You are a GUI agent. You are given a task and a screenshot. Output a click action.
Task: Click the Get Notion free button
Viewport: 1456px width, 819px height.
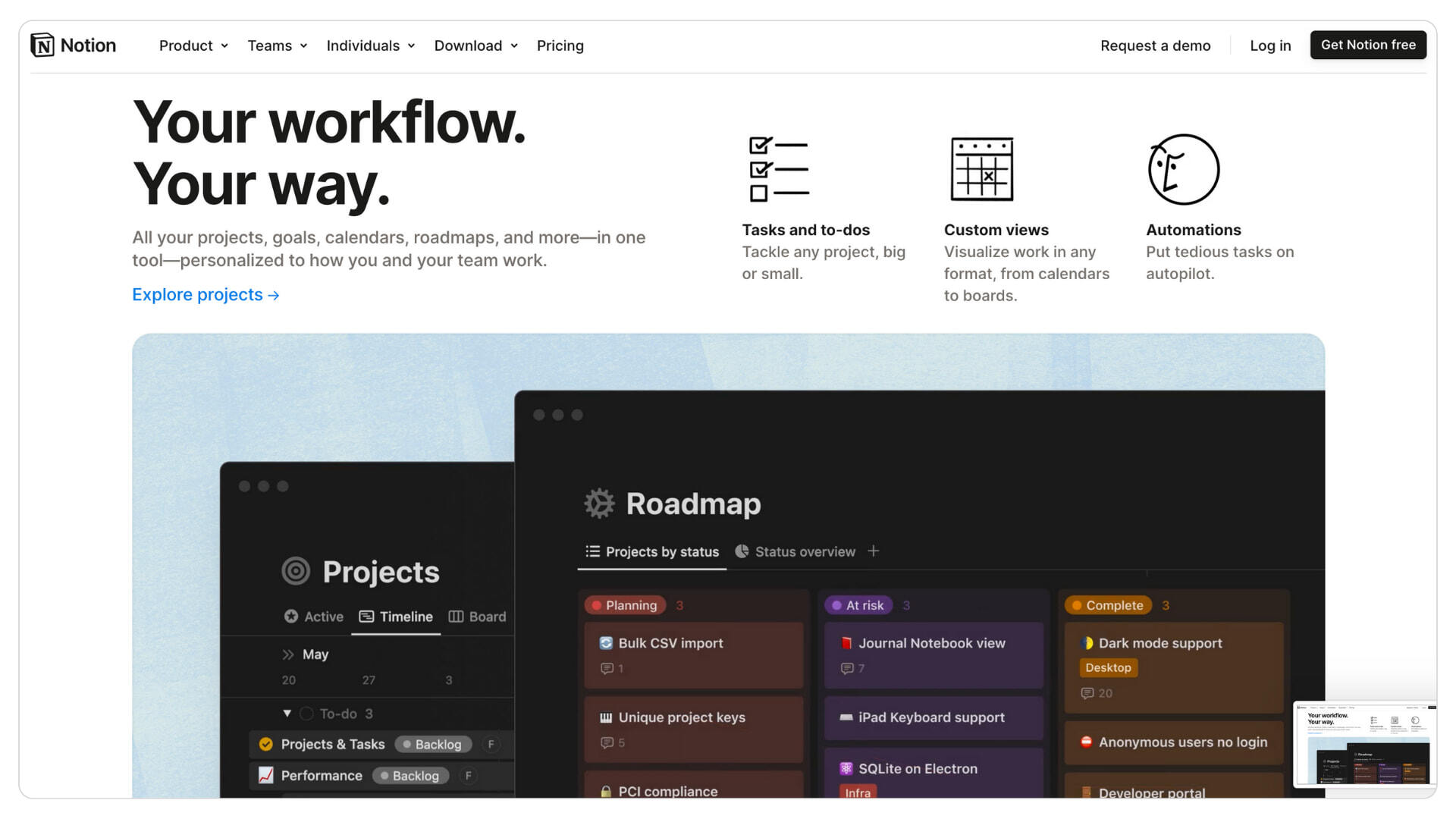(1368, 45)
